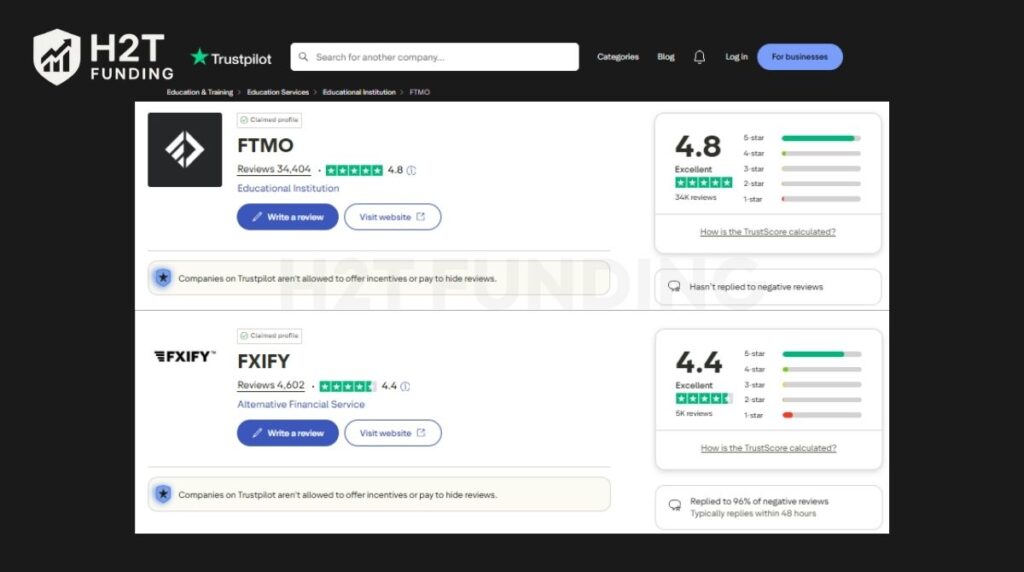Click the FXIFY company logo
The height and width of the screenshot is (572, 1024).
click(185, 356)
